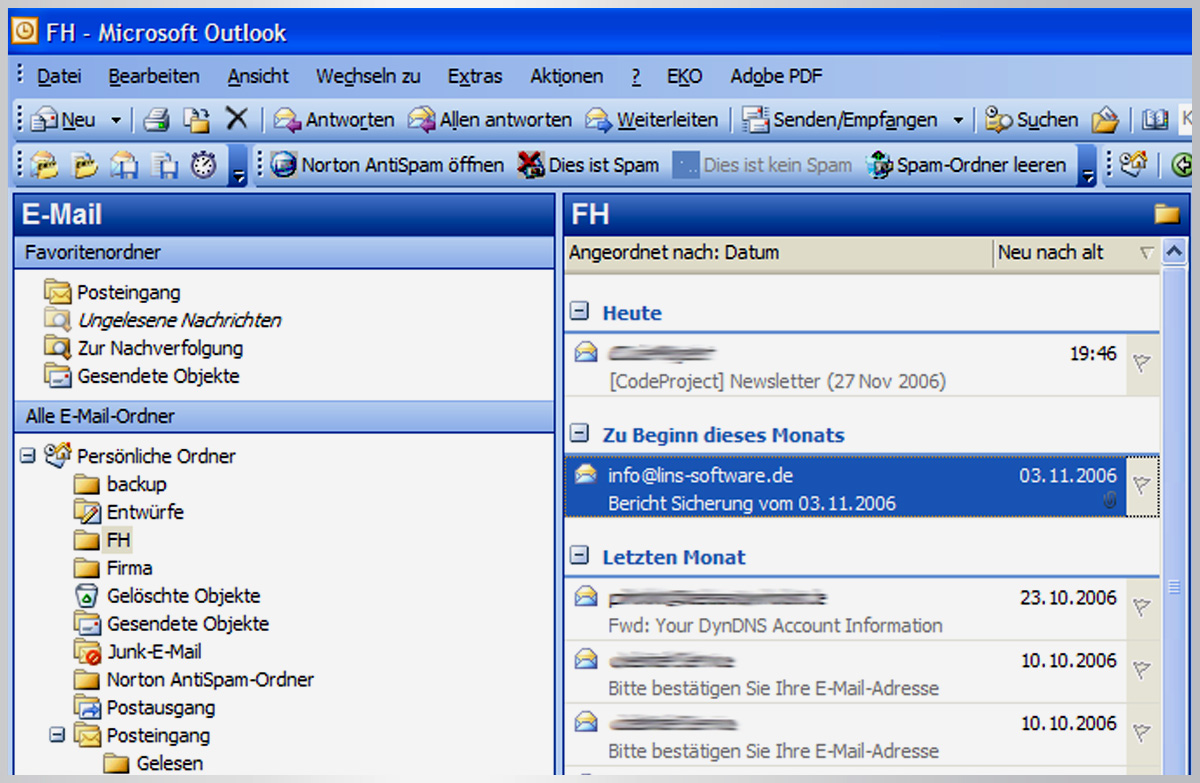1200x783 pixels.
Task: Click the move-to-folder icon beside Print
Action: pos(198,120)
